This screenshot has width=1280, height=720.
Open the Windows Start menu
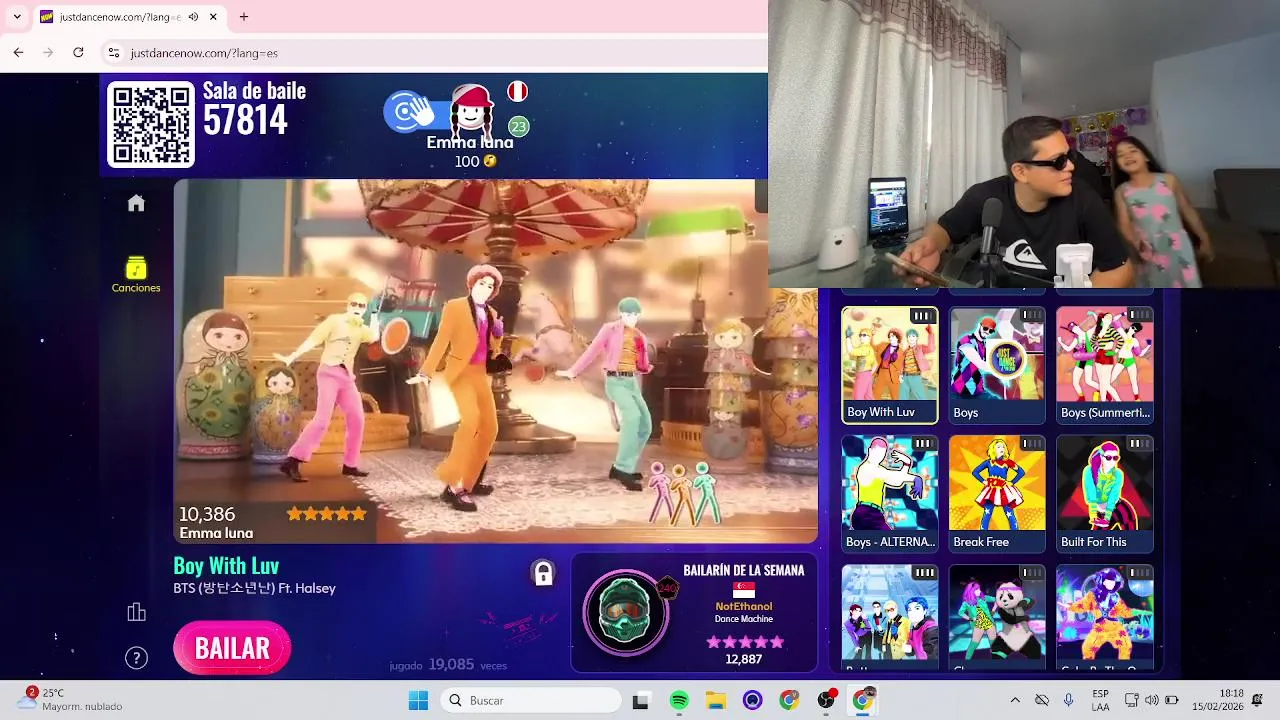[x=418, y=700]
